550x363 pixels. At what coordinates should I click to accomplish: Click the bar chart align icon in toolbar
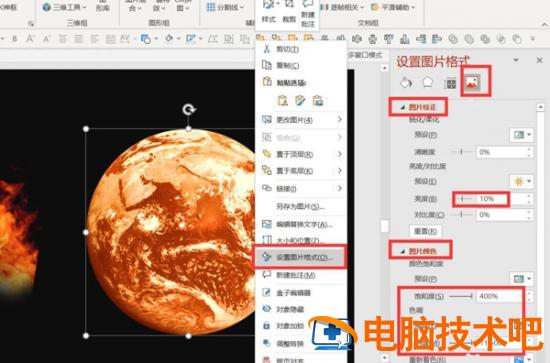tap(405, 39)
